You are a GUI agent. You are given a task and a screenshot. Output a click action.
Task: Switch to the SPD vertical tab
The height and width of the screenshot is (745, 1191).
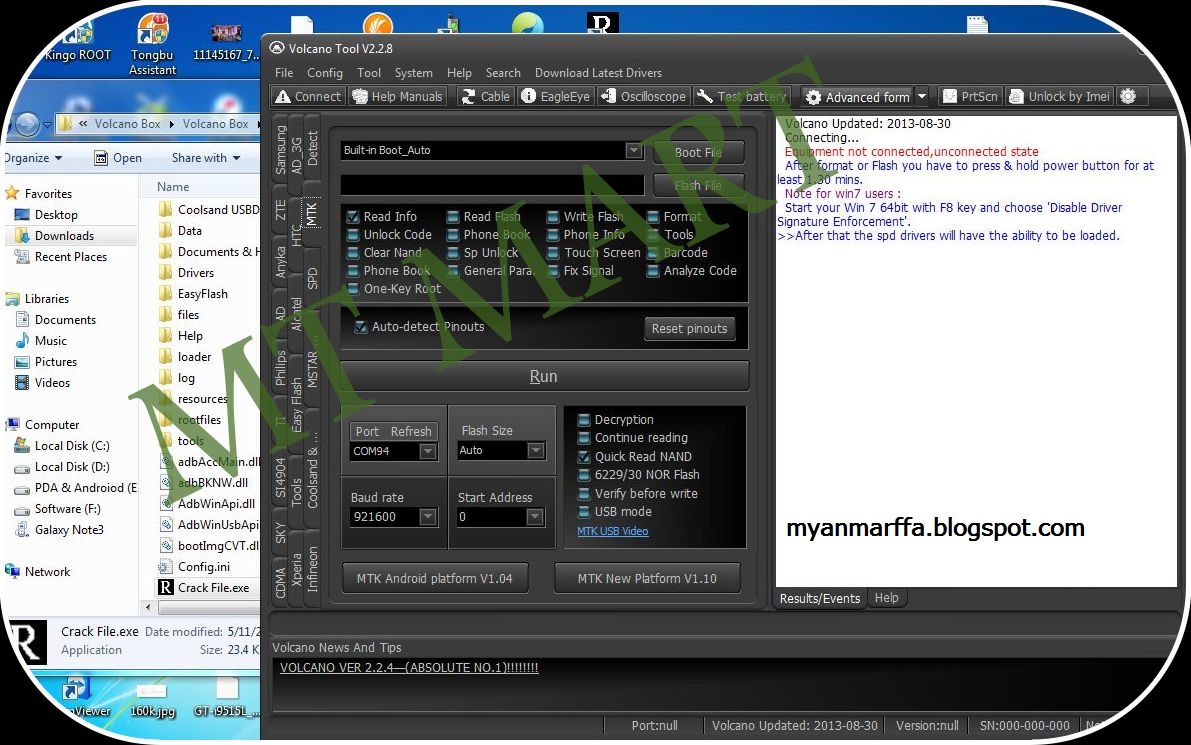pos(312,279)
